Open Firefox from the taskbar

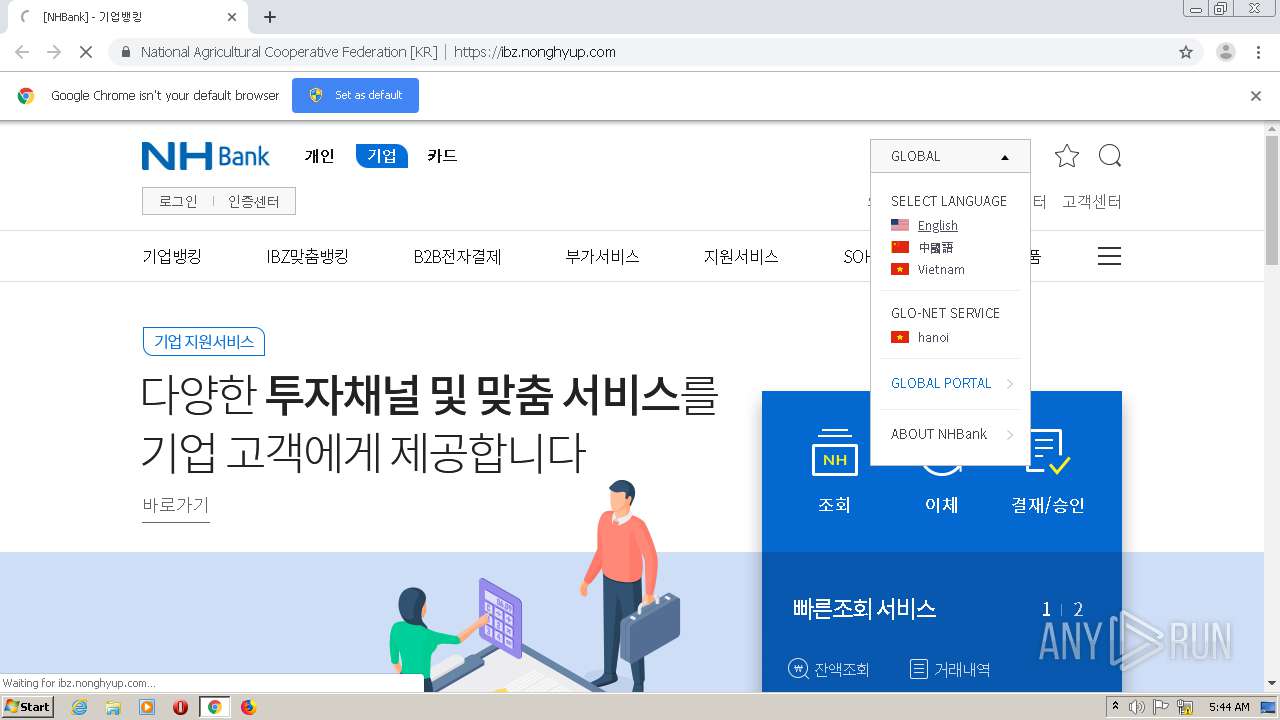(x=248, y=707)
